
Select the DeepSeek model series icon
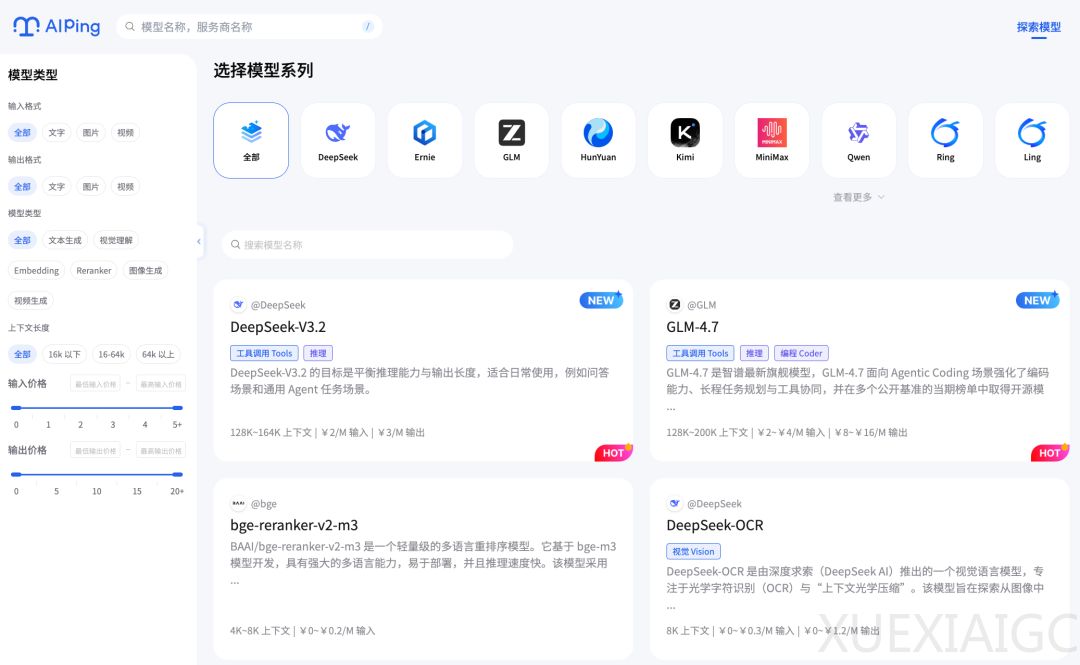pyautogui.click(x=337, y=139)
